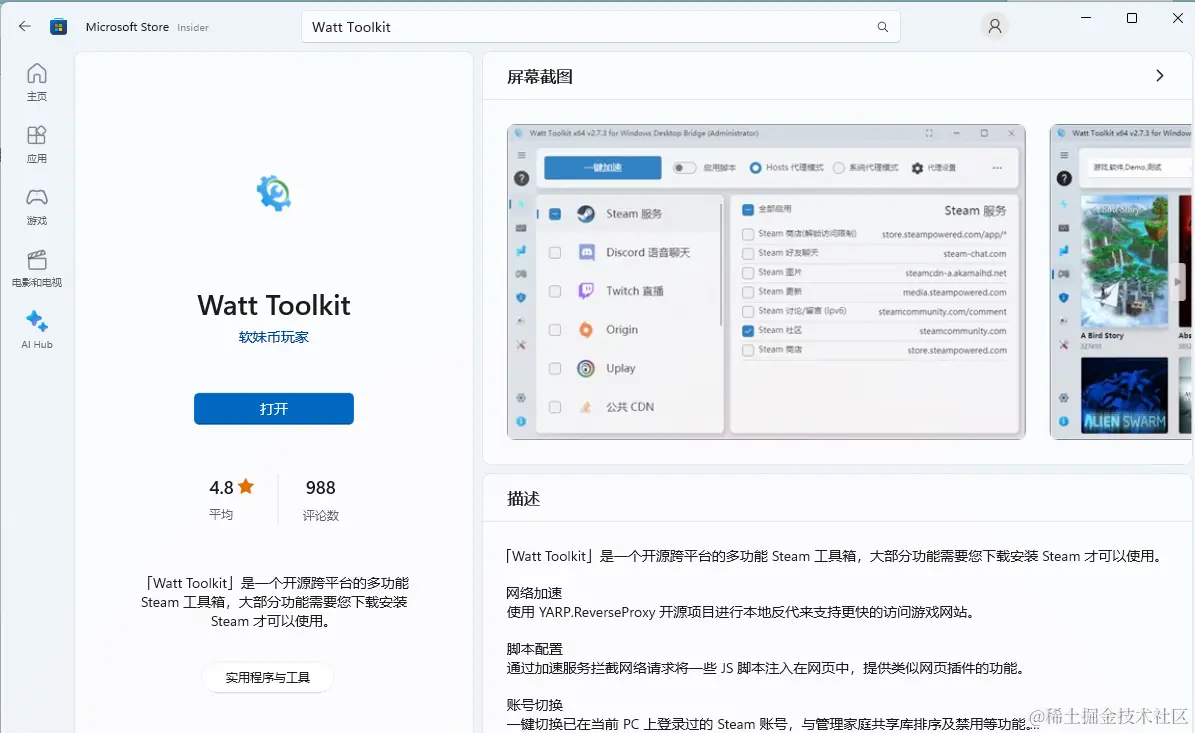Image resolution: width=1195 pixels, height=733 pixels.
Task: Click the Watt Toolkit search field
Action: tap(601, 27)
